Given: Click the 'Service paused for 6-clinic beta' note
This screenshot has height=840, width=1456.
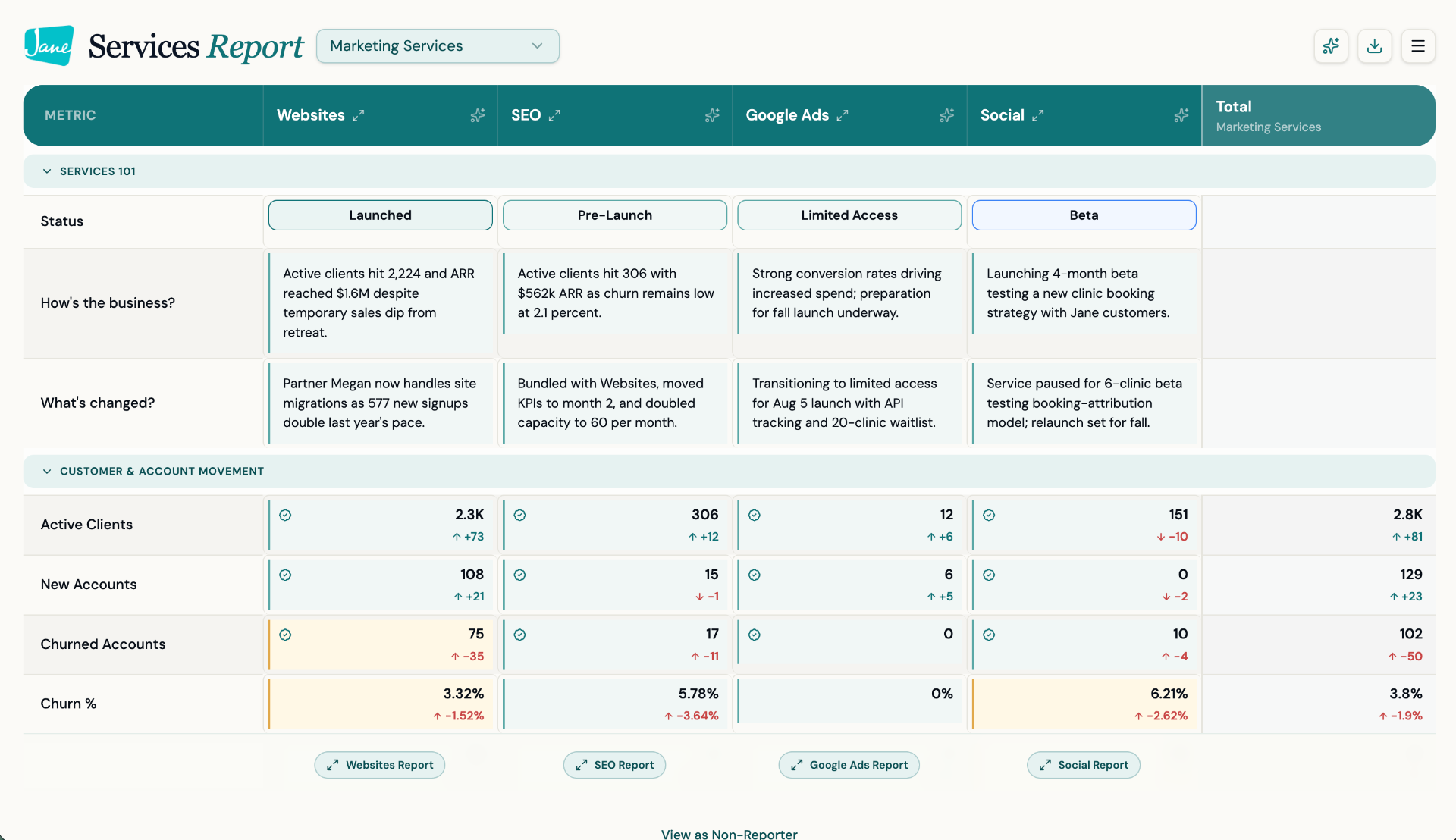Looking at the screenshot, I should pyautogui.click(x=1084, y=403).
